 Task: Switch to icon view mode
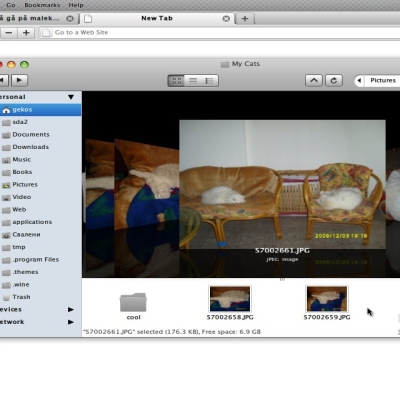(x=176, y=81)
